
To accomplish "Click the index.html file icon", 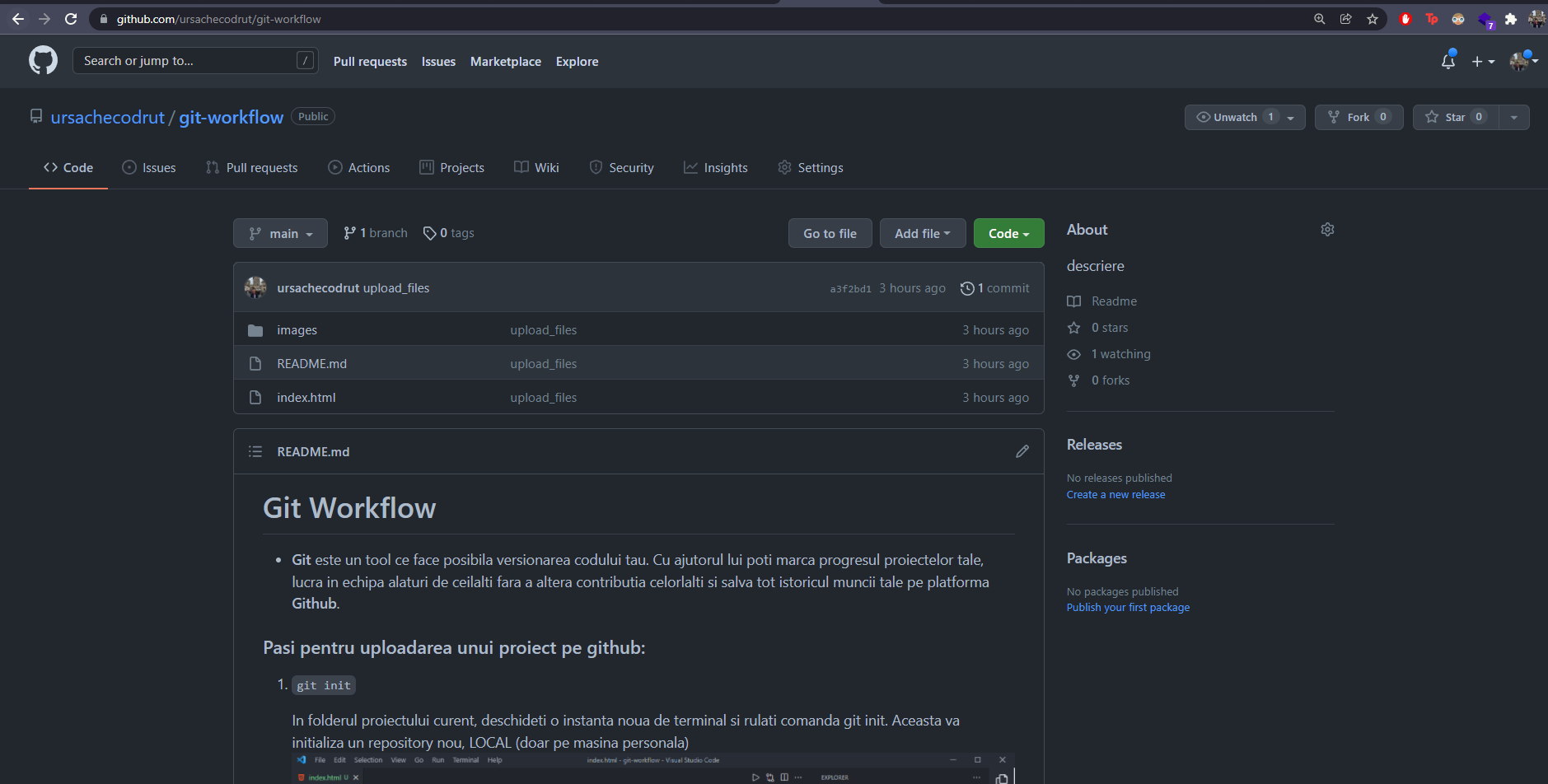I will [255, 398].
